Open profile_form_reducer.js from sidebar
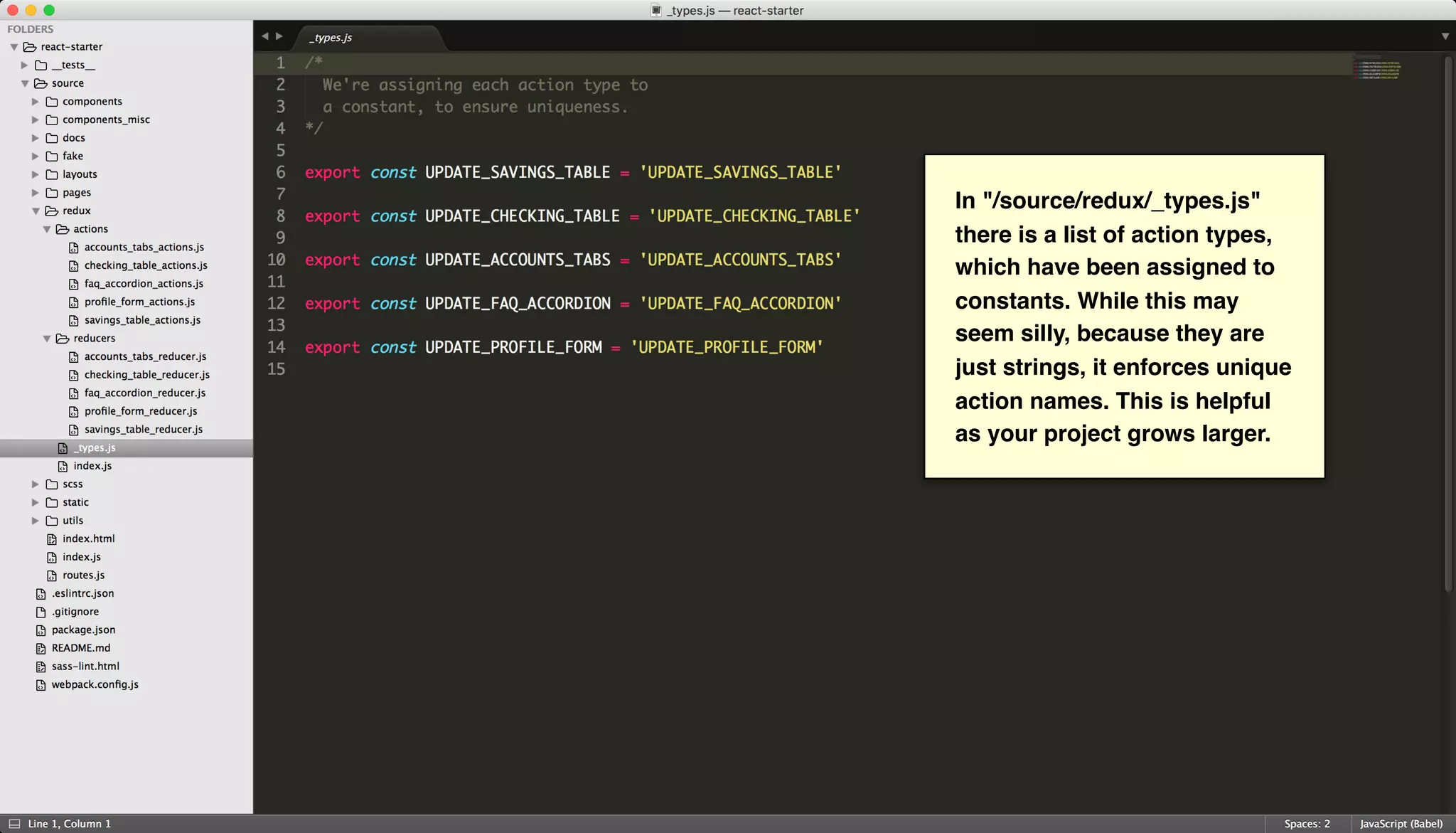This screenshot has width=1456, height=833. [141, 411]
